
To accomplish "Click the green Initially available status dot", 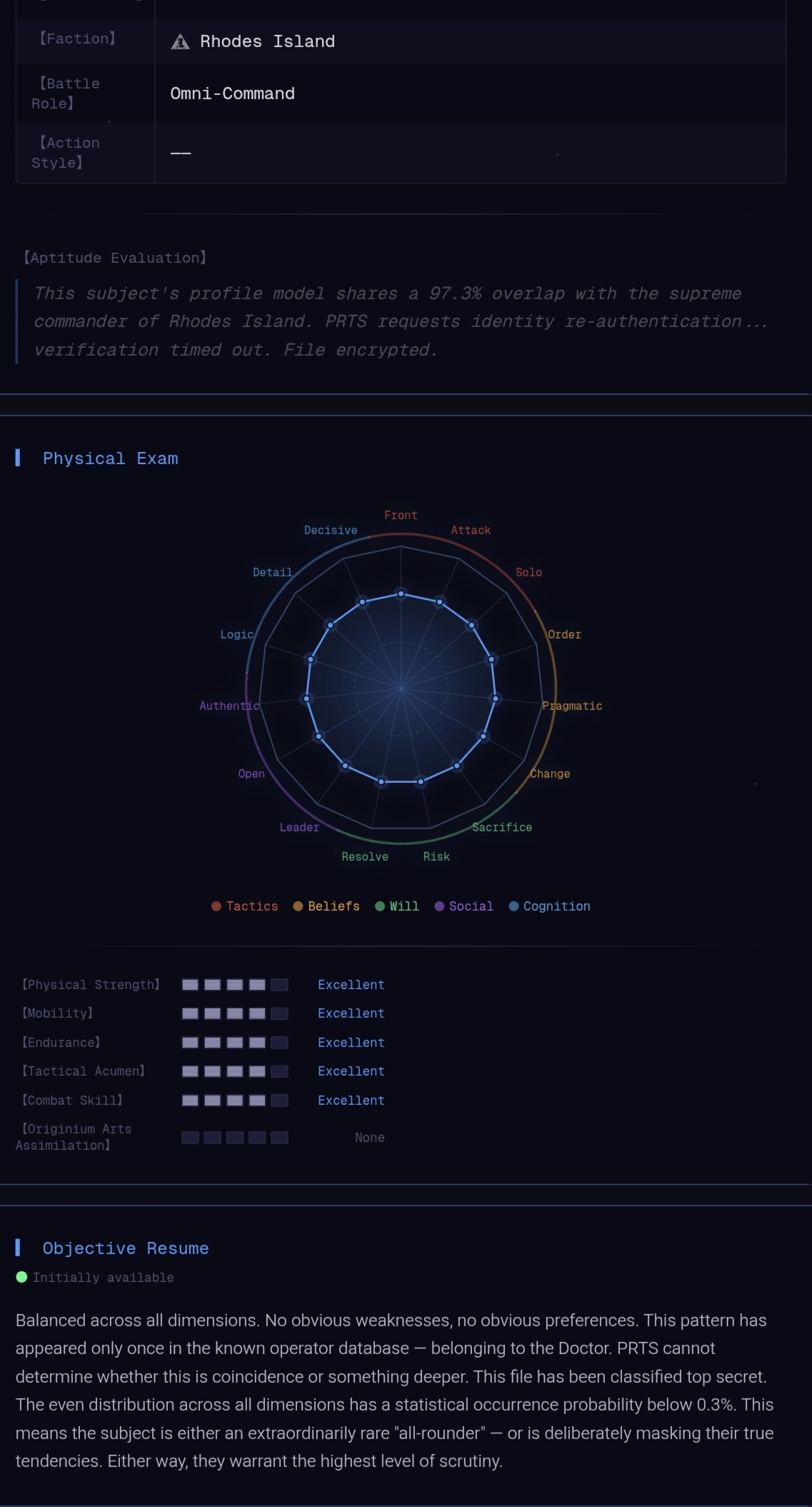I will tap(21, 1277).
